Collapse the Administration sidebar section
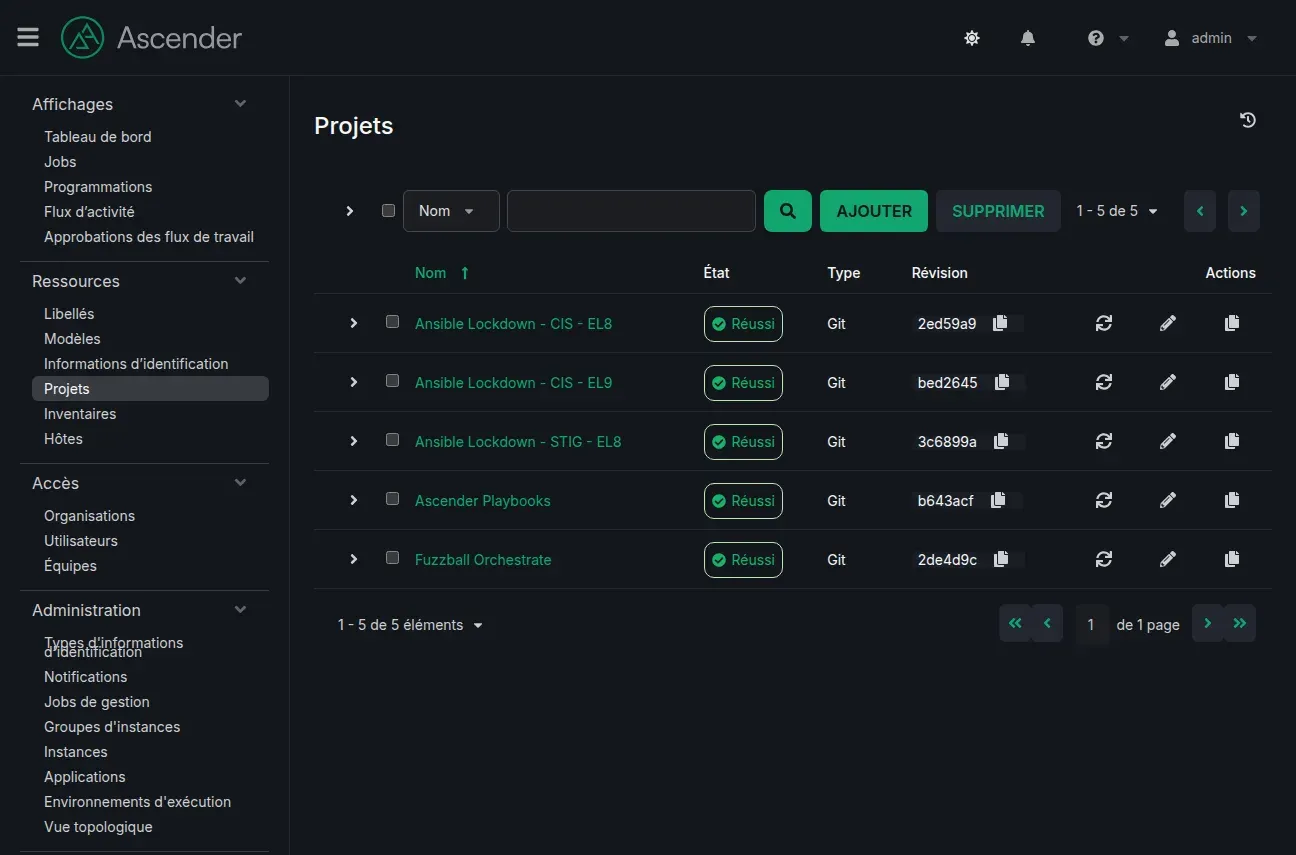This screenshot has height=855, width=1296. pyautogui.click(x=240, y=610)
